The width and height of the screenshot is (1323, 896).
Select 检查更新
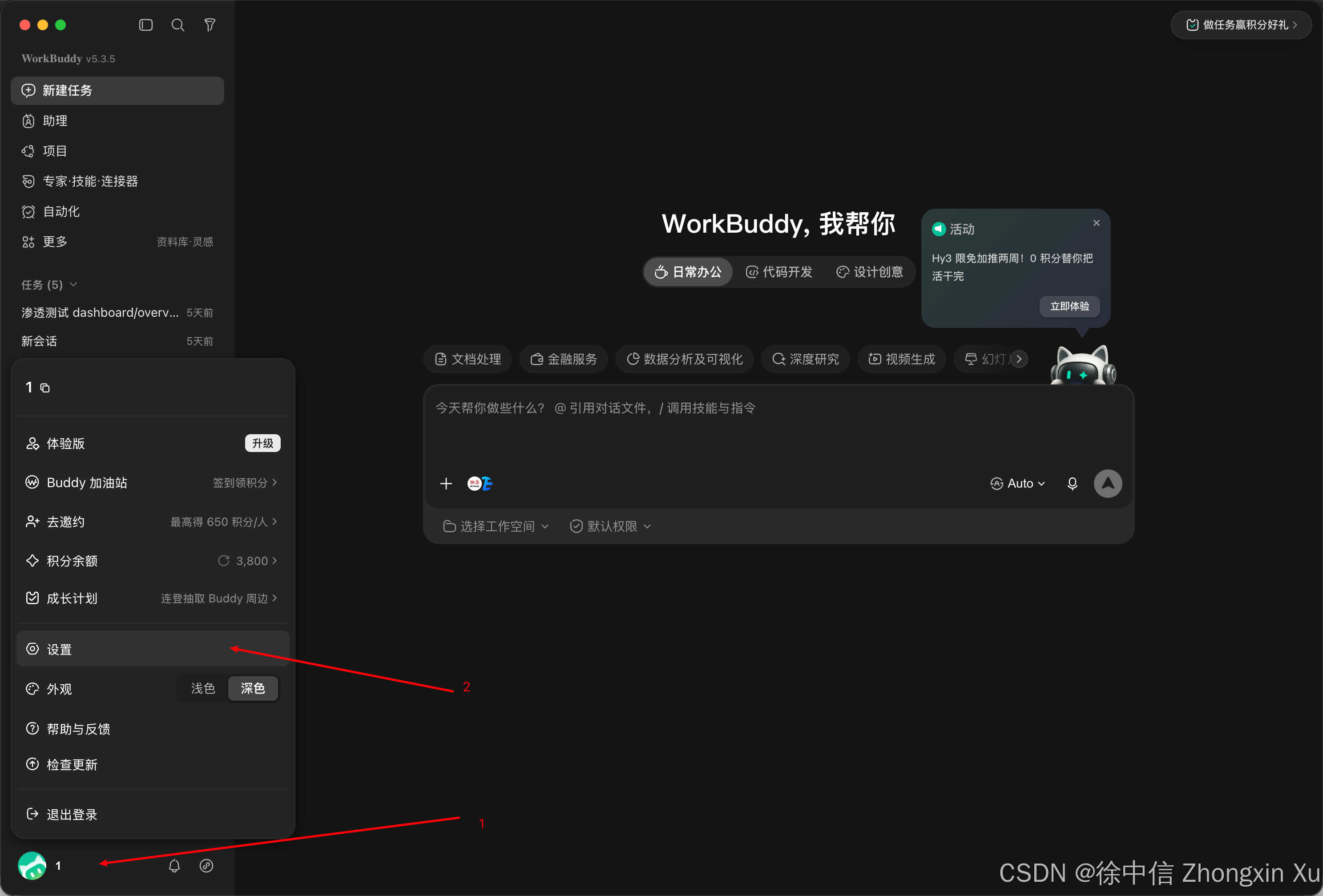tap(153, 764)
